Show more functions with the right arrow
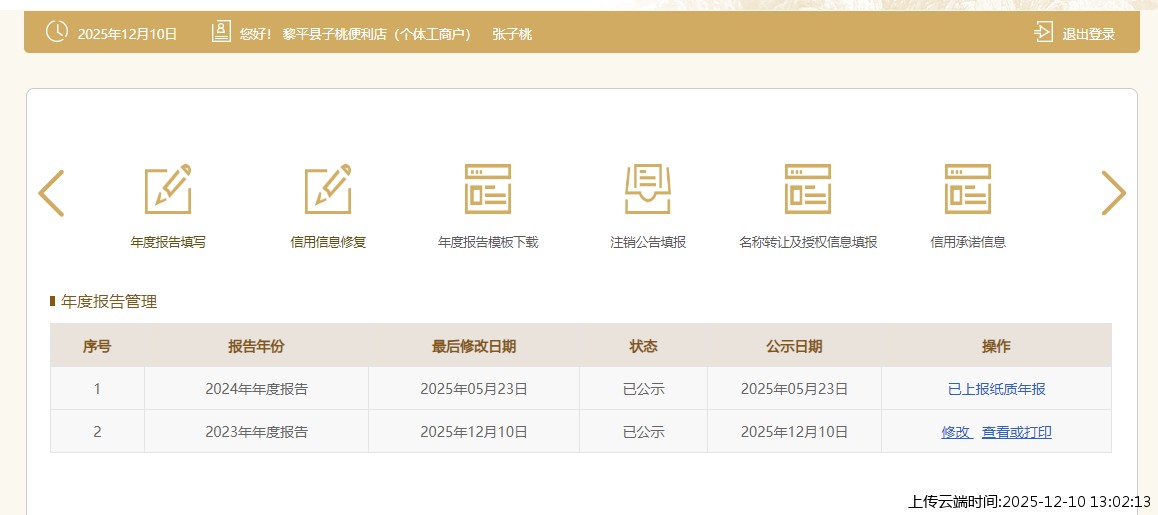Screen dimensions: 1158x515 pos(1113,193)
